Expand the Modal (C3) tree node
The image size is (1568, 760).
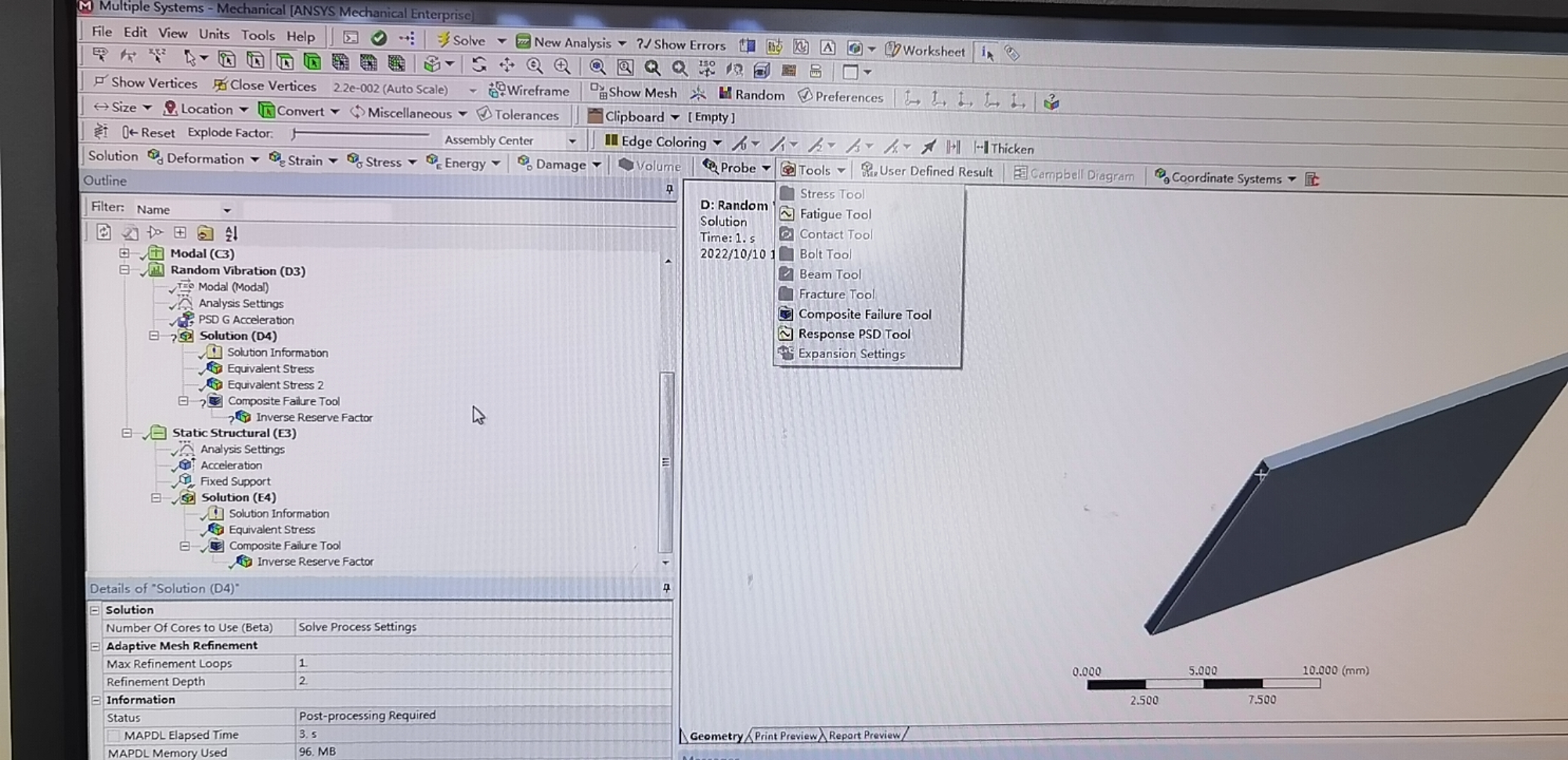pyautogui.click(x=125, y=253)
